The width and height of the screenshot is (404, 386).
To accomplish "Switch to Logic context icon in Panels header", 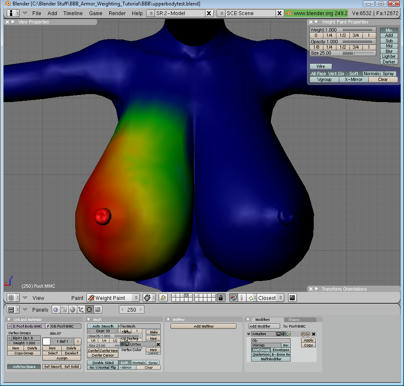I will [x=55, y=310].
